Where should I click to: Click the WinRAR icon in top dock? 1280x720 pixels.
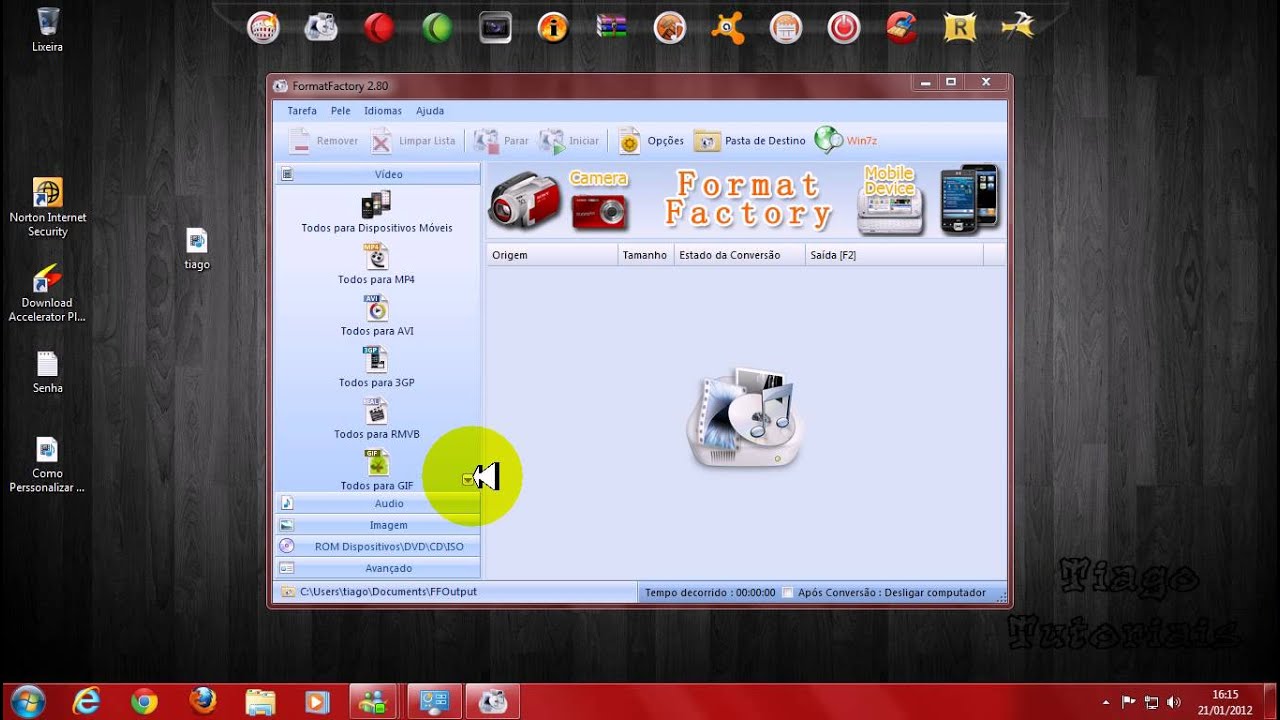pos(611,27)
